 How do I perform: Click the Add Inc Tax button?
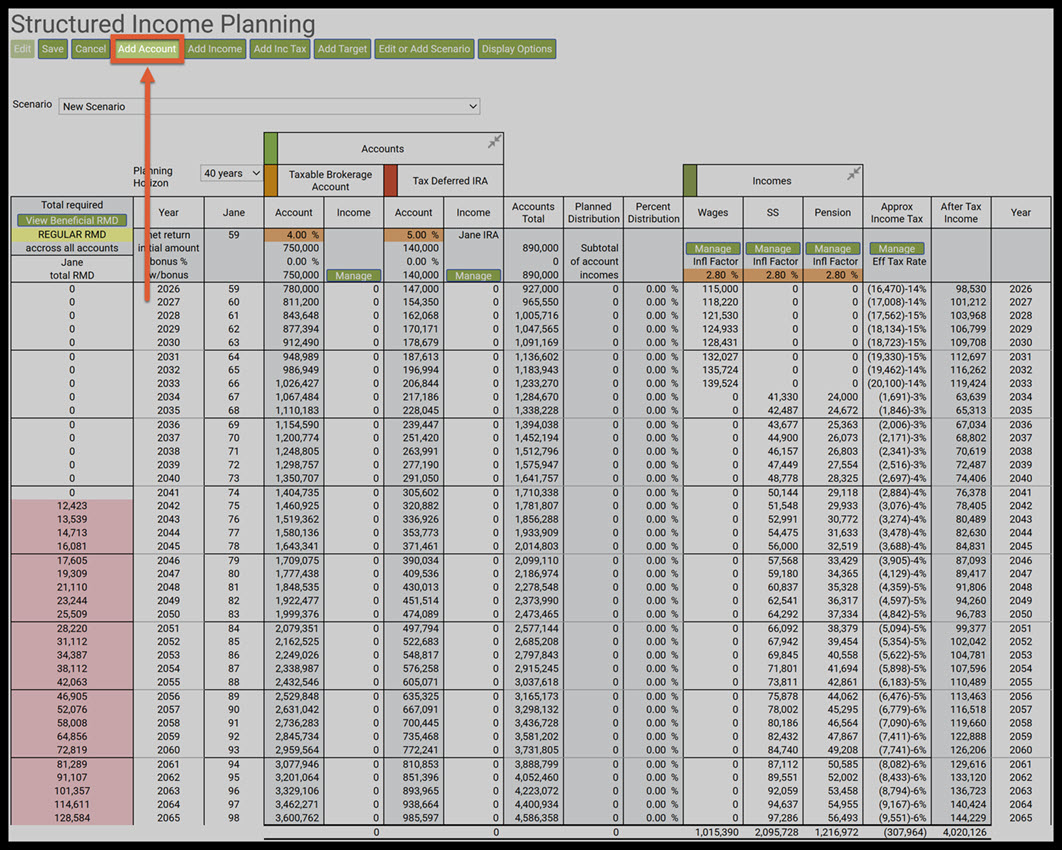coord(280,49)
